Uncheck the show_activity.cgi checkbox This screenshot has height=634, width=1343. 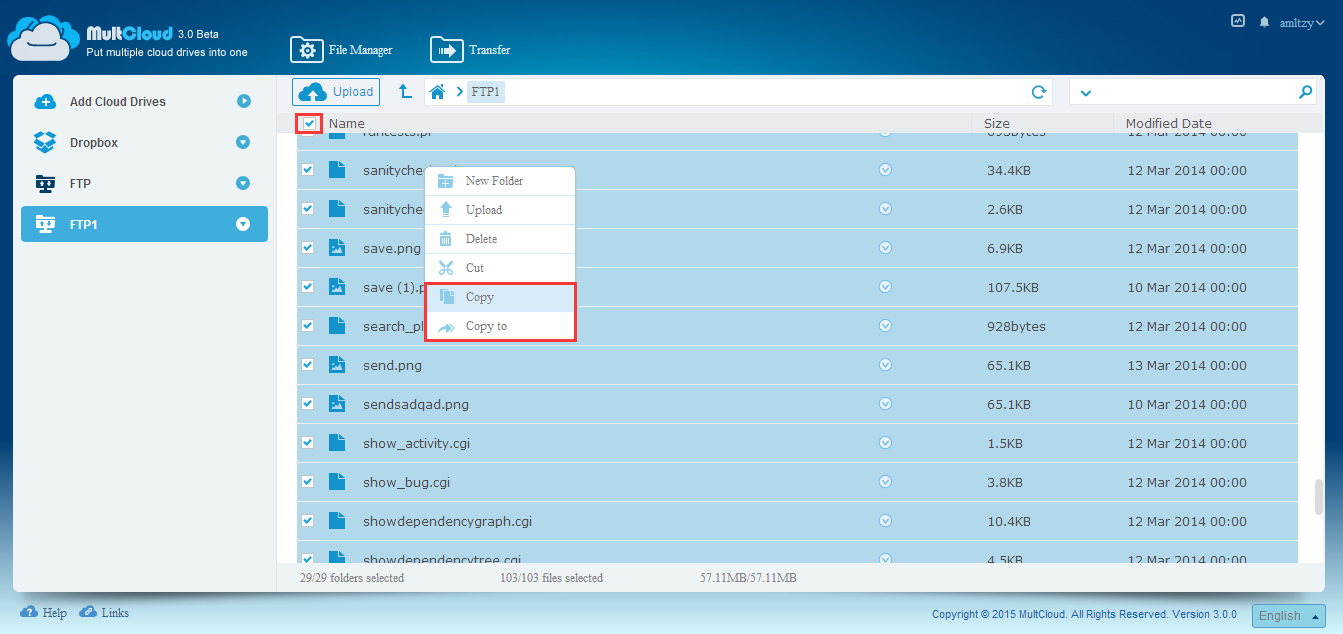[307, 443]
